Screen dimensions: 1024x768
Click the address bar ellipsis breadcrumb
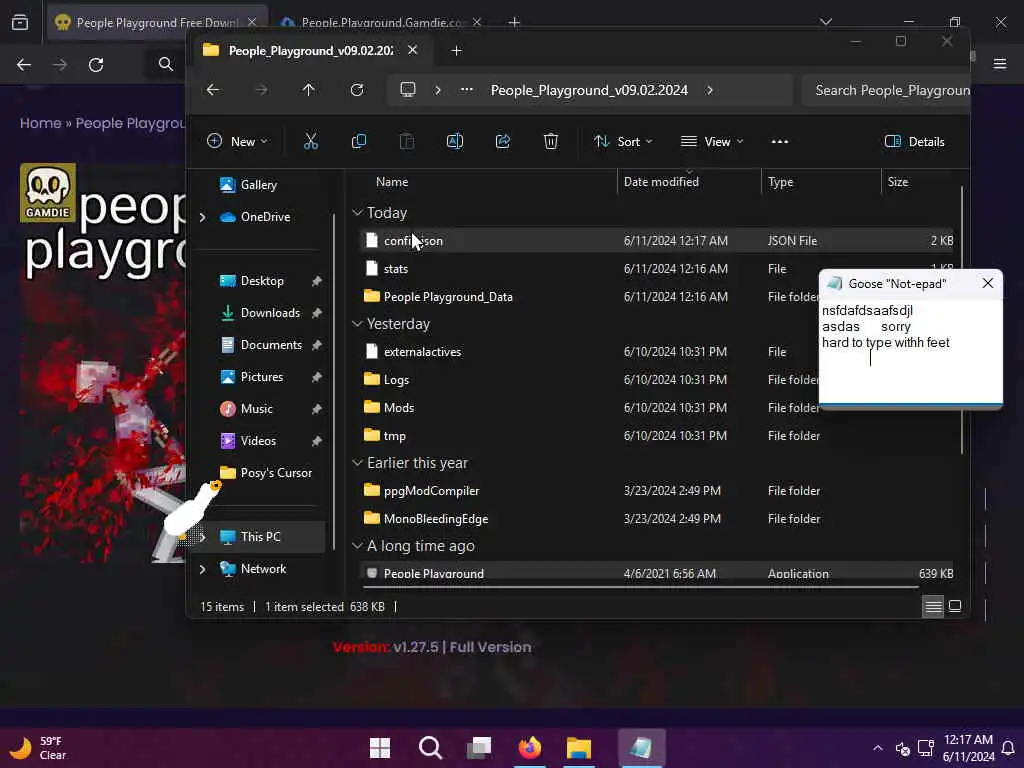(x=466, y=89)
